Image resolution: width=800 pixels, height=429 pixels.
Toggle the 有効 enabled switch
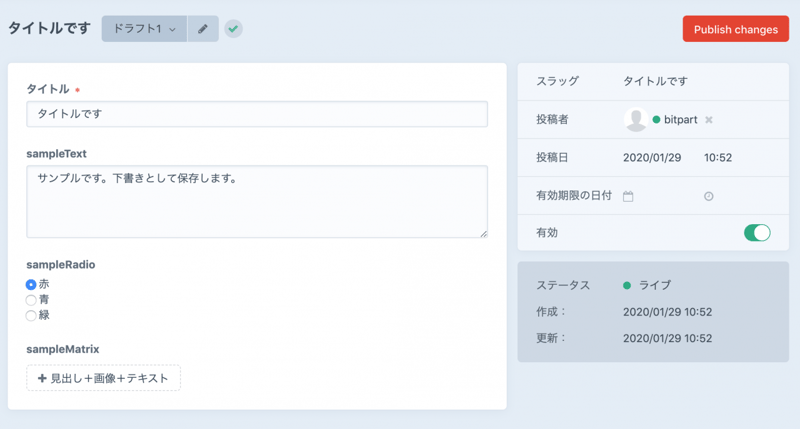click(x=757, y=233)
